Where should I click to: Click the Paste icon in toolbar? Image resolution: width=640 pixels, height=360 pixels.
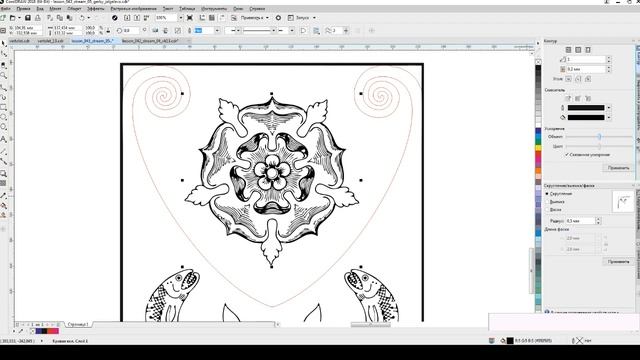click(70, 18)
